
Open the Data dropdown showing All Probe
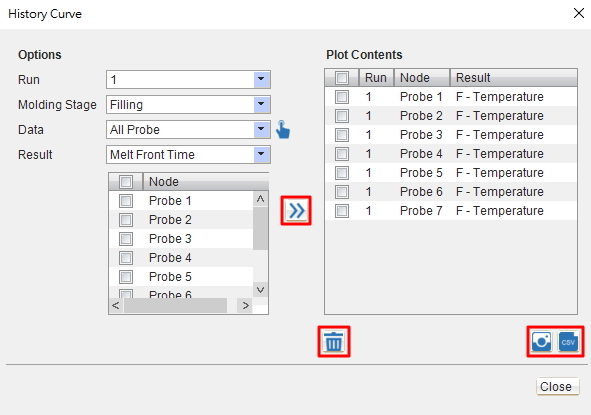click(x=261, y=129)
